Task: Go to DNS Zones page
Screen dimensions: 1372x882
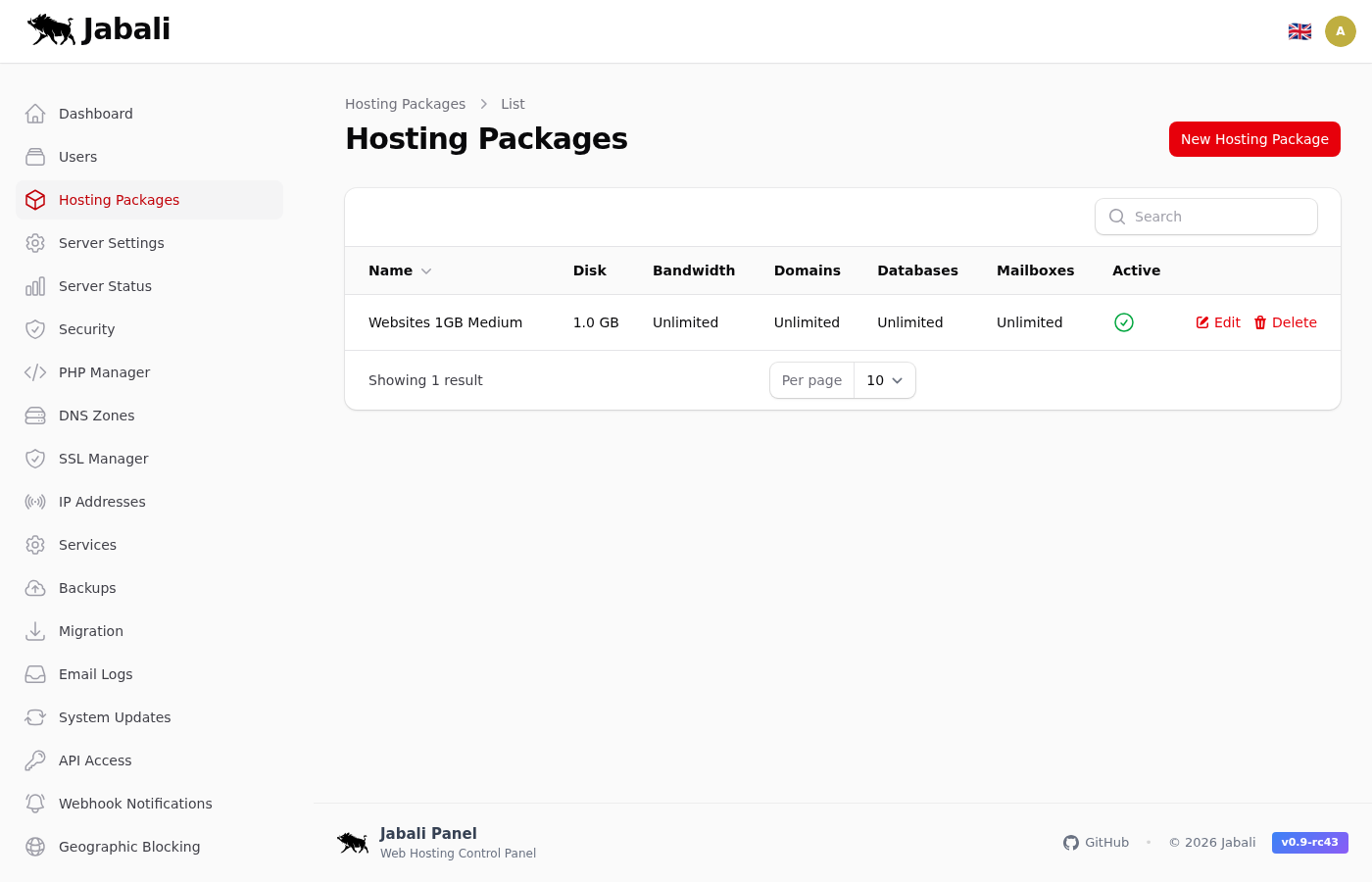Action: pos(96,416)
